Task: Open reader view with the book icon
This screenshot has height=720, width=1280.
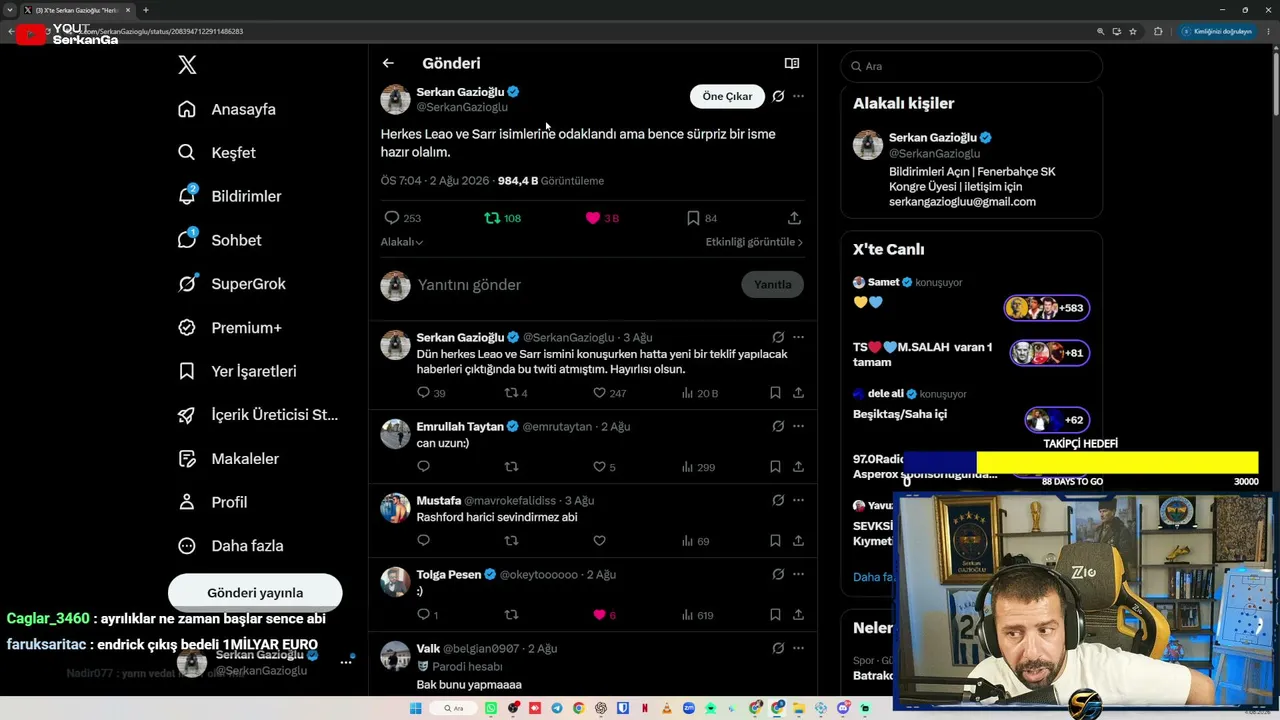Action: point(792,63)
